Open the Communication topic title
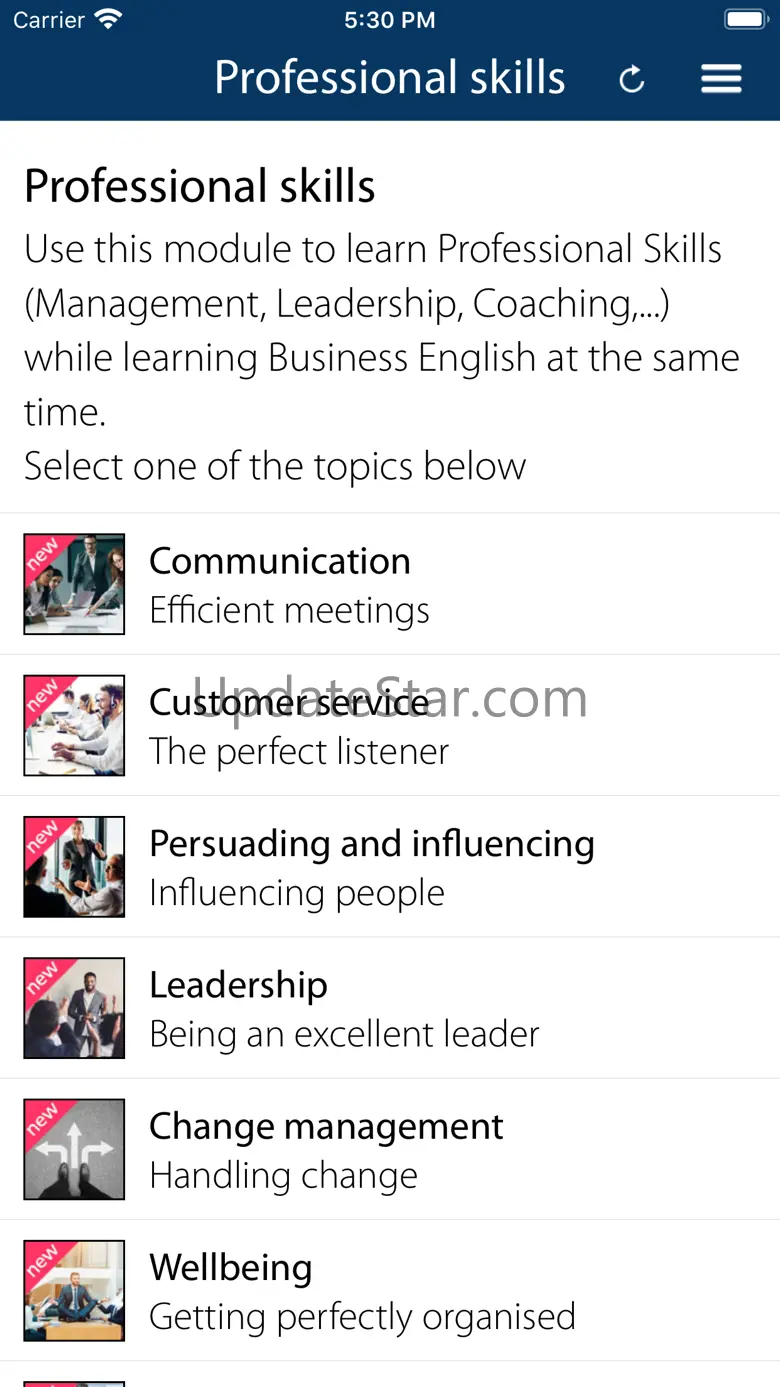The height and width of the screenshot is (1387, 780). [x=280, y=561]
